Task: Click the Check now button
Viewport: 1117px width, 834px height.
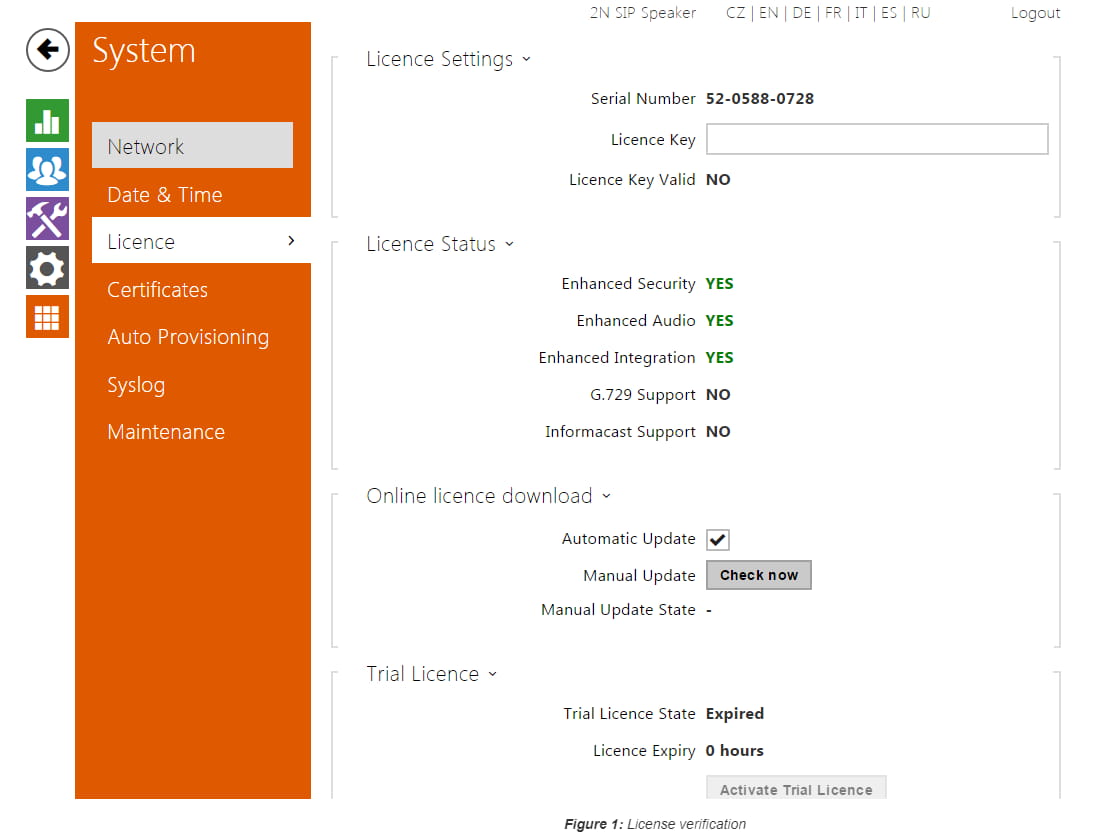Action: coord(759,575)
